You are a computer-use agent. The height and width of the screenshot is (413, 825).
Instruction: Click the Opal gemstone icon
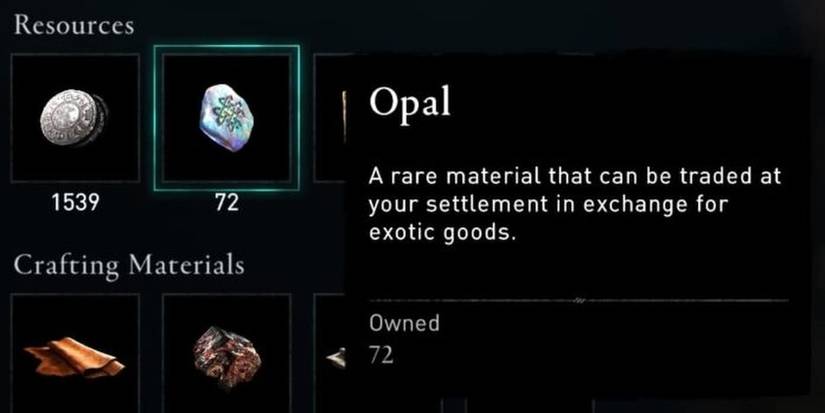226,116
